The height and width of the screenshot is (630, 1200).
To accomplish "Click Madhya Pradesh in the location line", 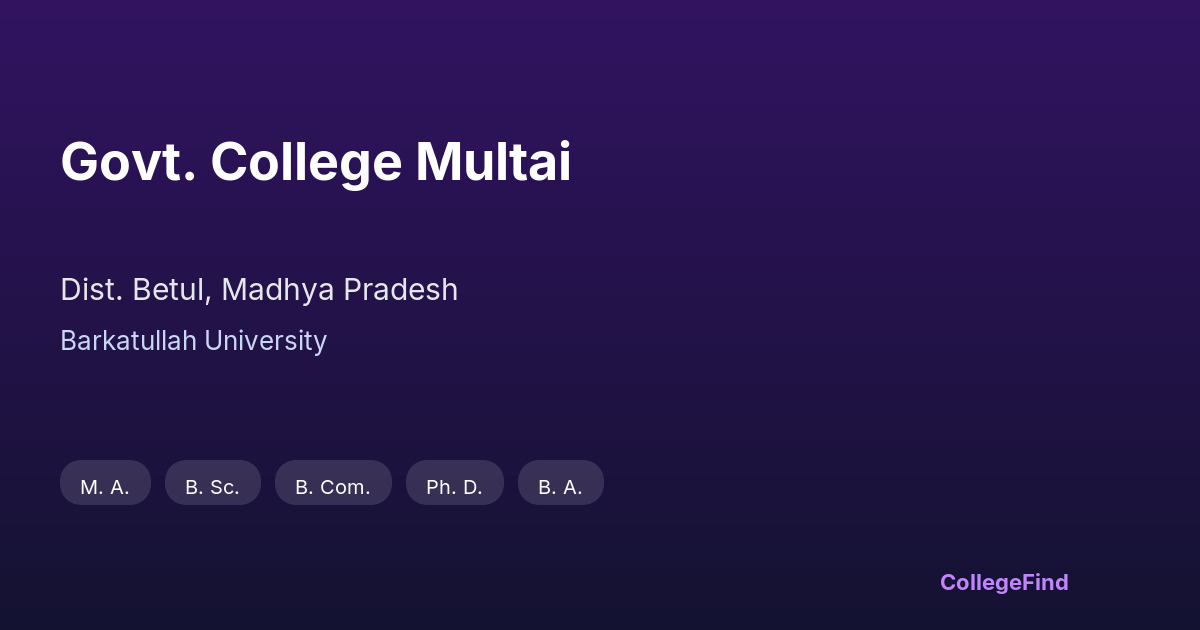I will (339, 290).
